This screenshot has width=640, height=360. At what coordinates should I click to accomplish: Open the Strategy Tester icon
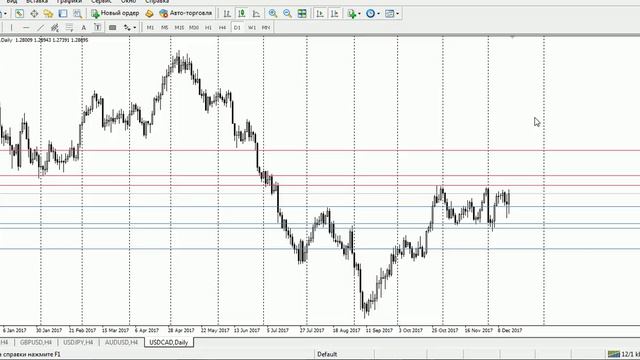tap(78, 13)
